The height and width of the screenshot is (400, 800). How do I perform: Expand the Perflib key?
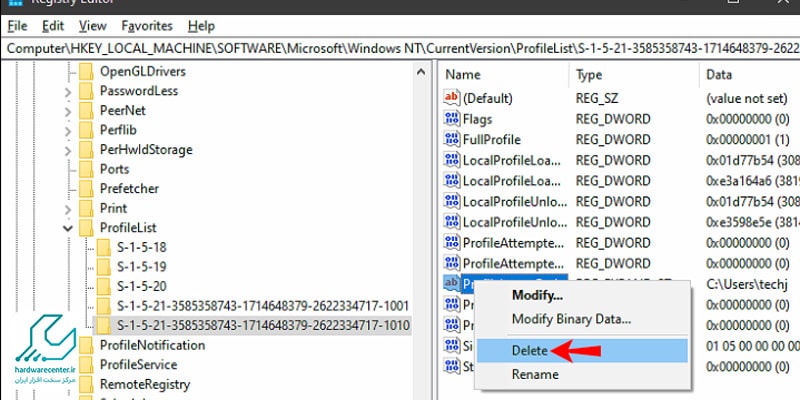click(x=68, y=130)
